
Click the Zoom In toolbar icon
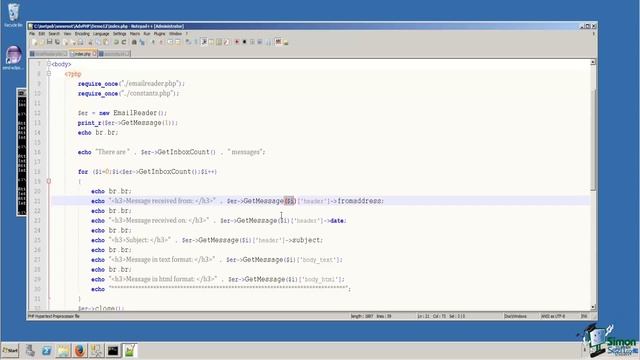(x=153, y=42)
